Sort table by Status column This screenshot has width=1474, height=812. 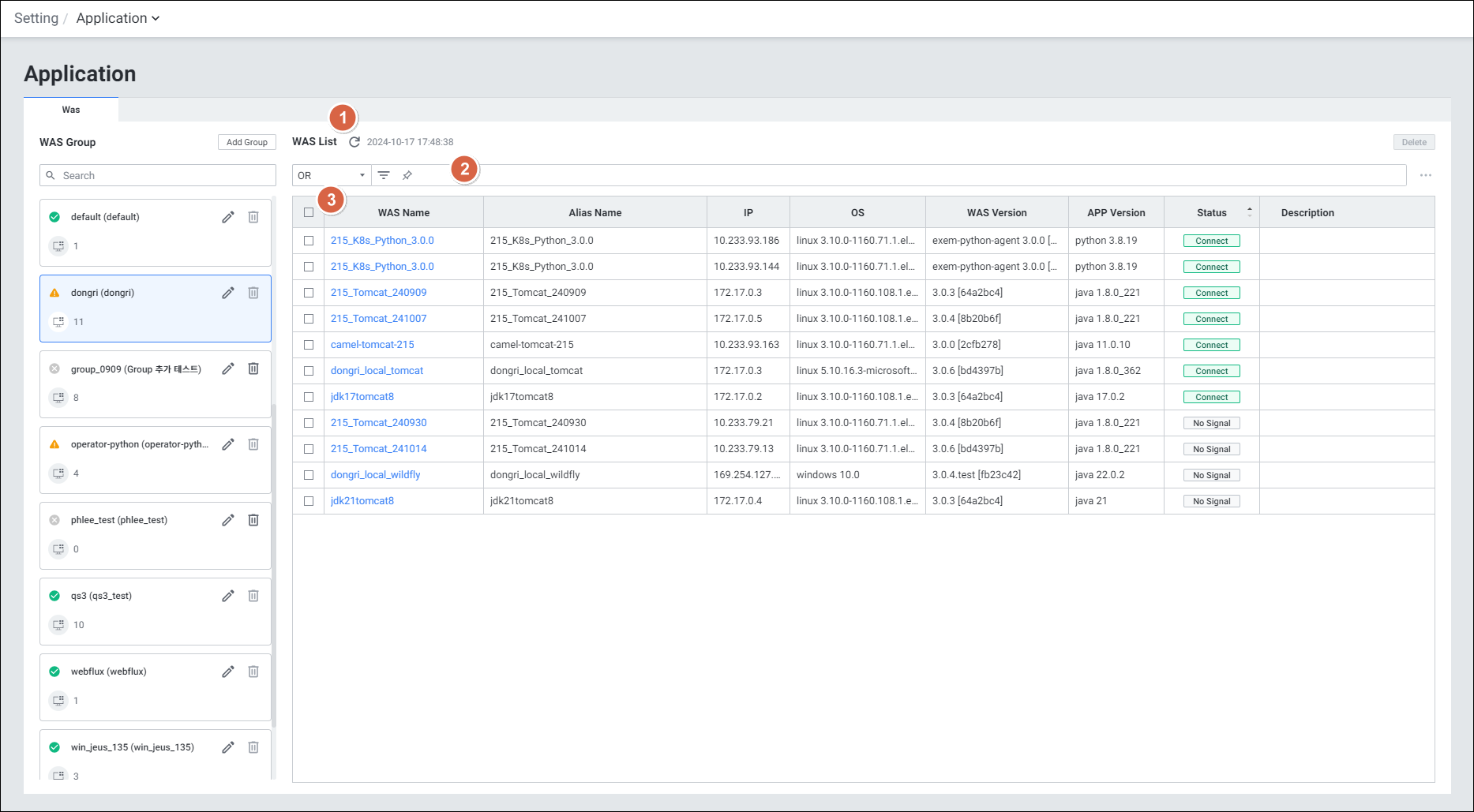(1212, 212)
